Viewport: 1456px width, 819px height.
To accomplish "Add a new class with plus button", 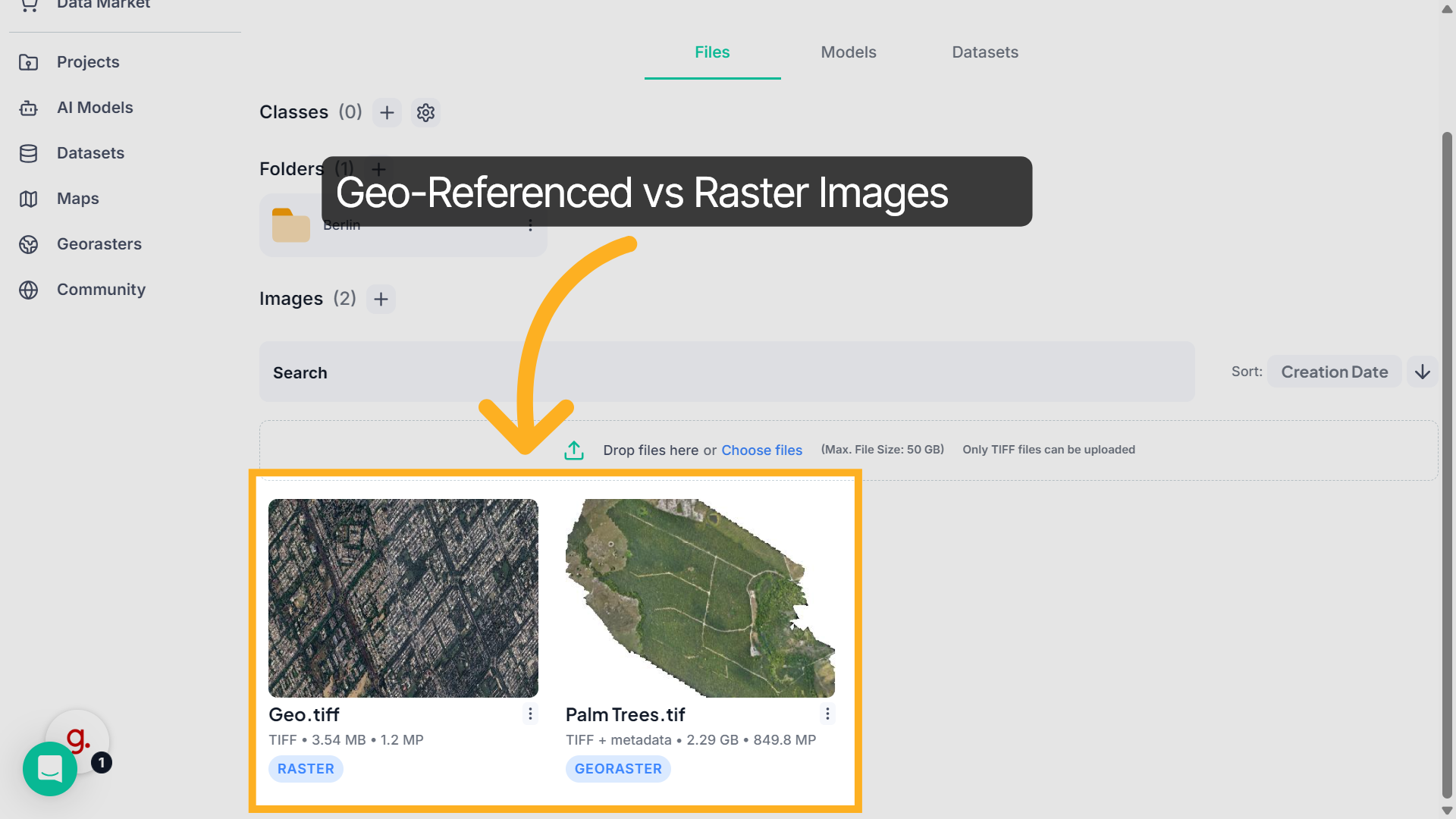I will tap(387, 112).
